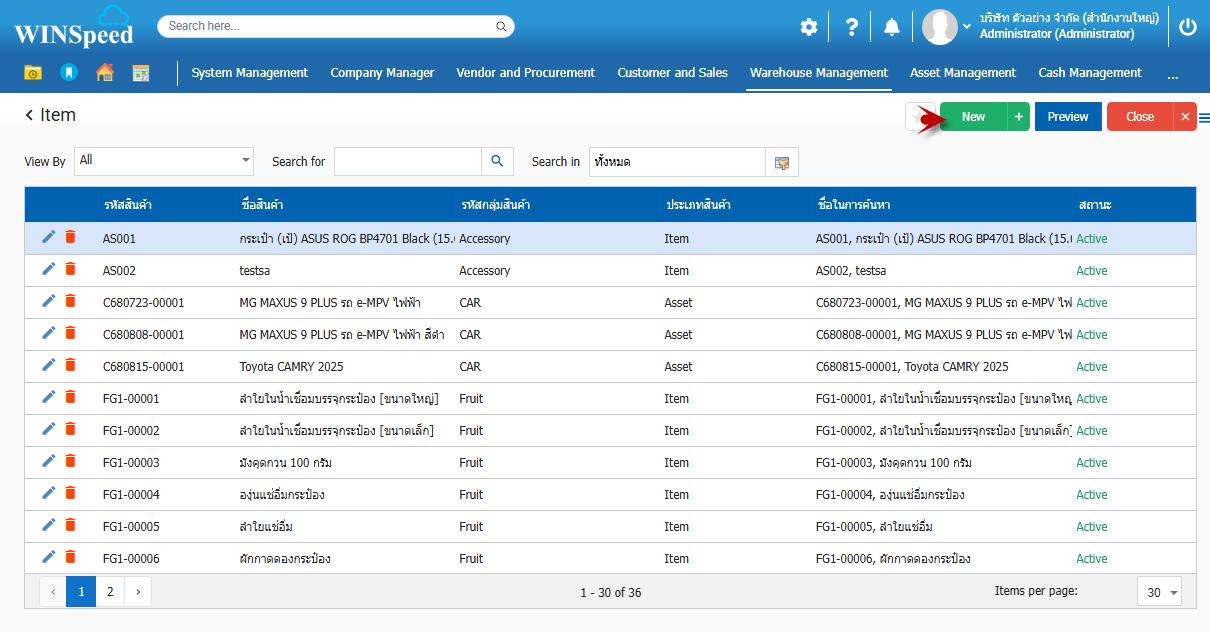Screen dimensions: 1210x632
Task: Open the settings gear icon
Action: click(808, 27)
